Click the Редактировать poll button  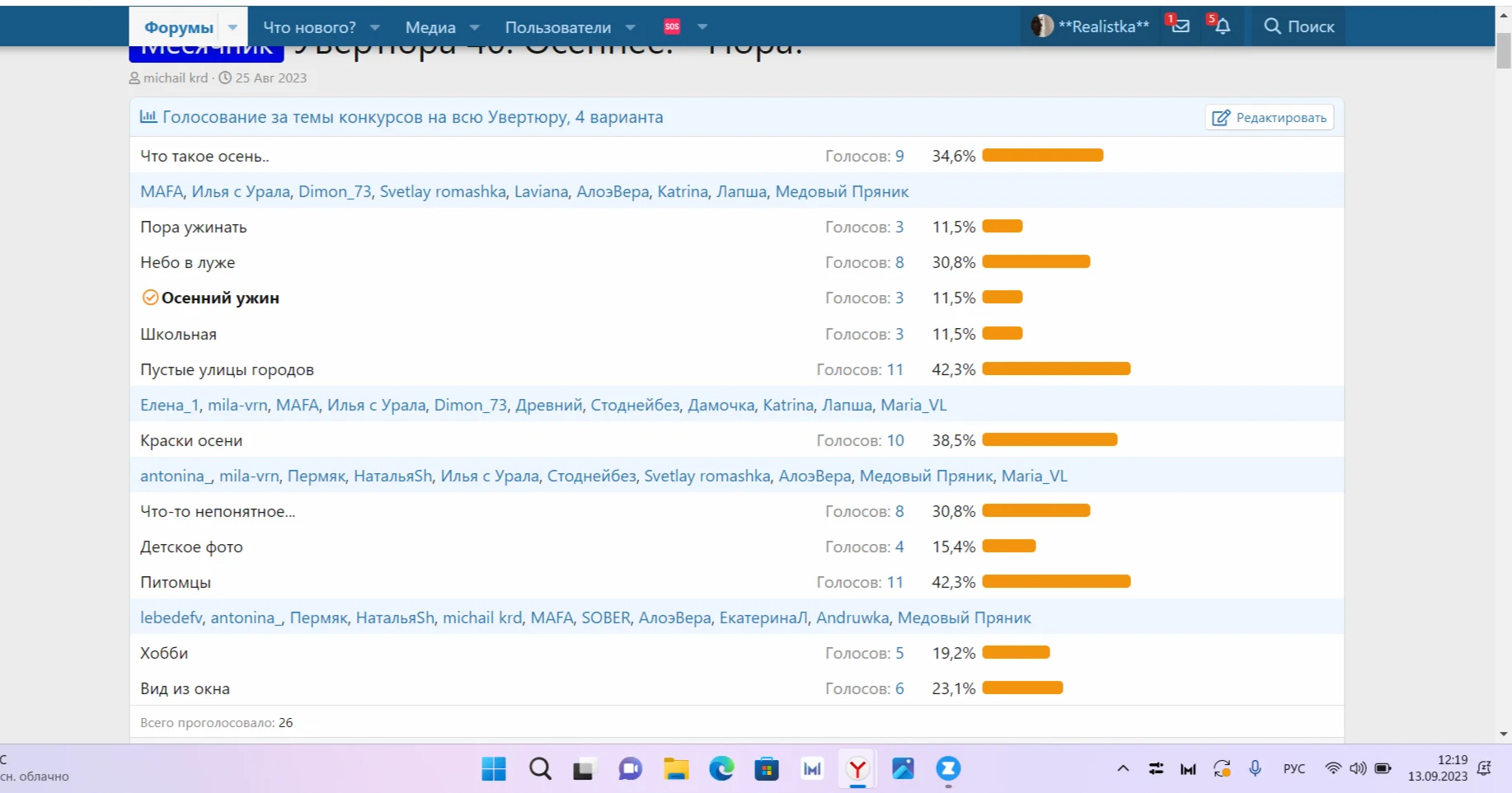click(1270, 118)
